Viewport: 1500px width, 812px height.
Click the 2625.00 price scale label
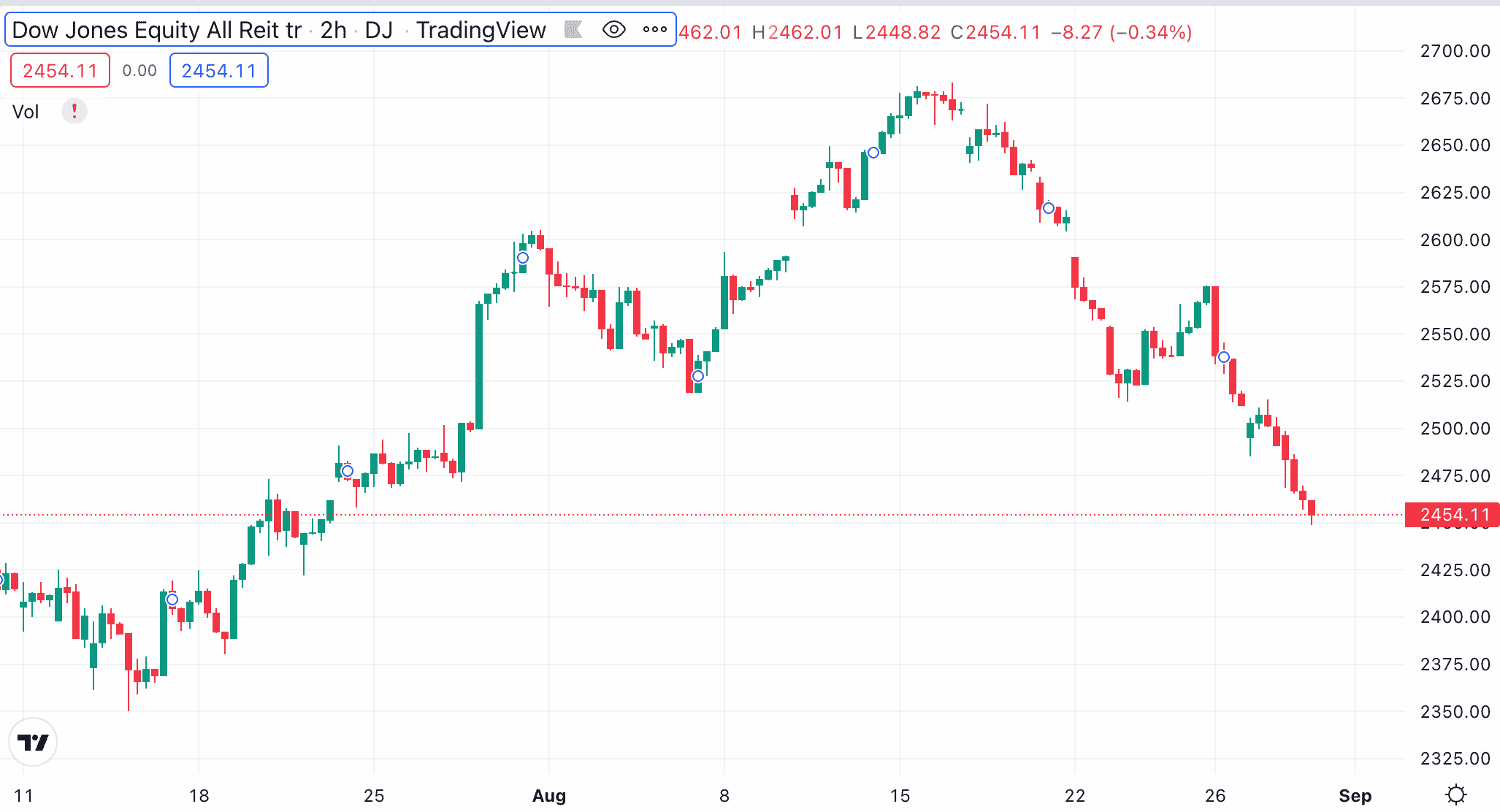(x=1455, y=193)
